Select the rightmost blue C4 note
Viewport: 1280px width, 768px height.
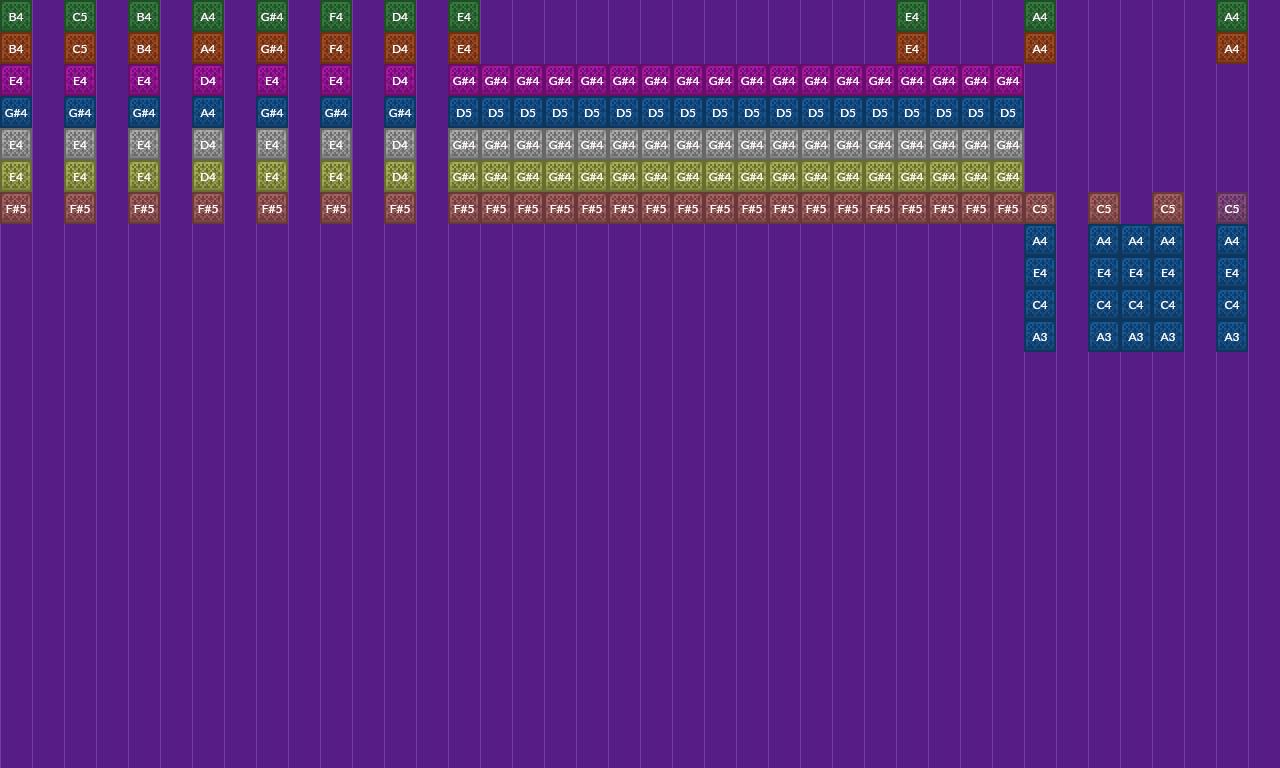(1232, 304)
